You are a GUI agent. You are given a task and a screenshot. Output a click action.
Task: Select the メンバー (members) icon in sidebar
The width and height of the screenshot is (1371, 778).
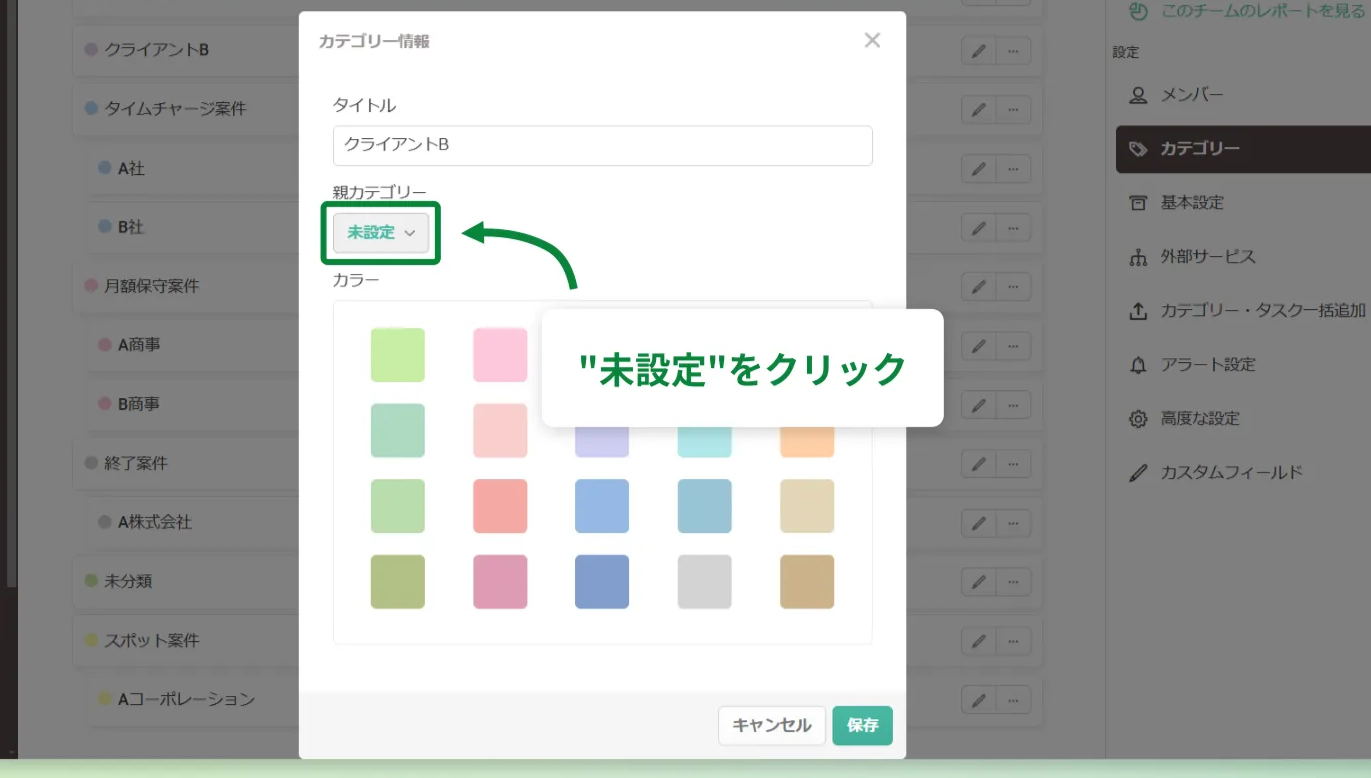click(1137, 95)
